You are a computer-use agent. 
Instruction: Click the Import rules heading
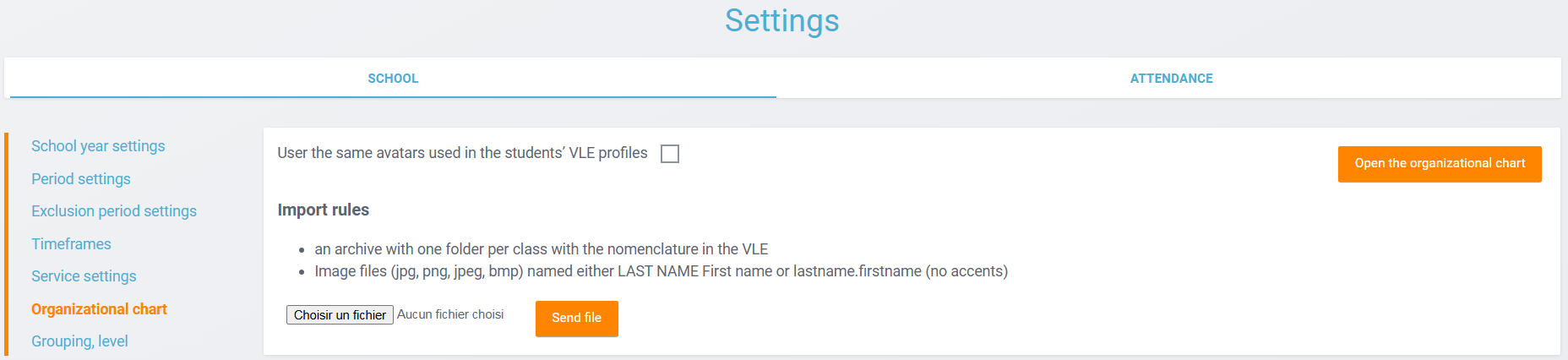click(323, 210)
